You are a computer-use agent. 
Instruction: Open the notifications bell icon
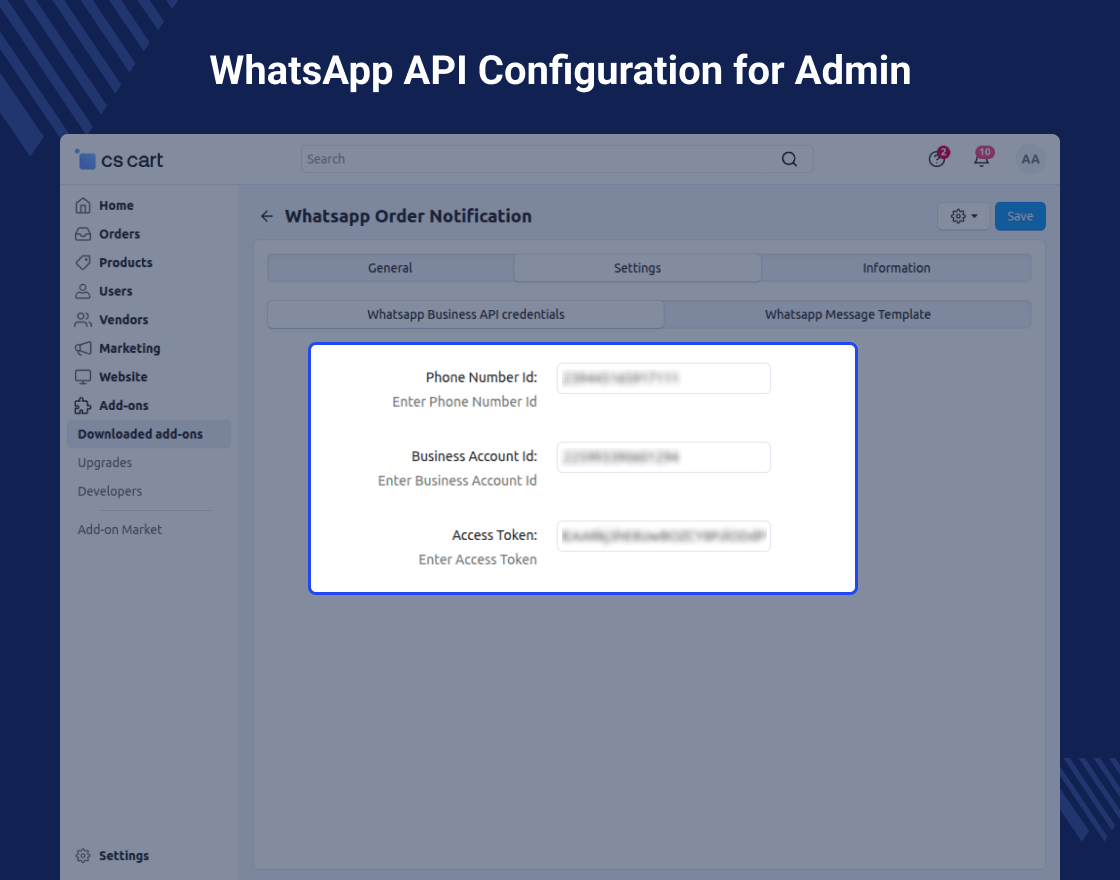[x=982, y=158]
